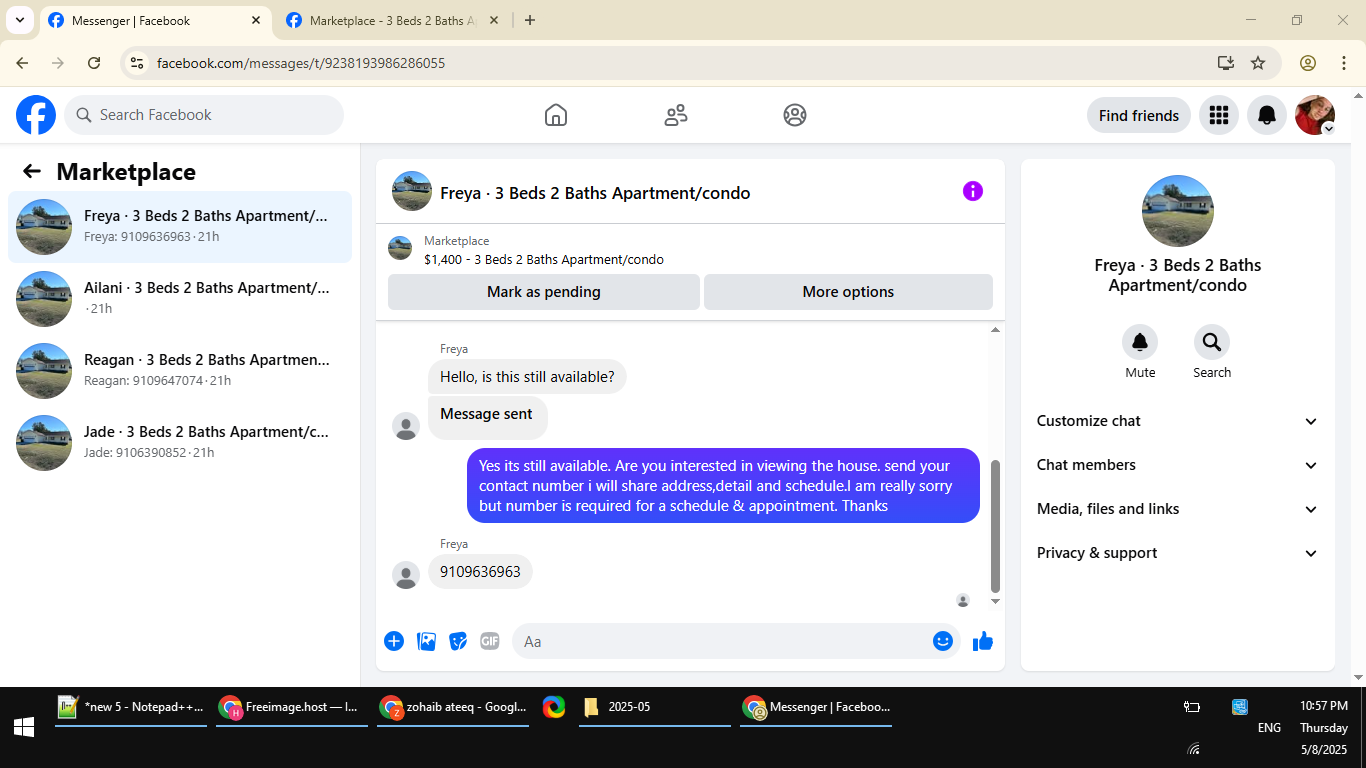1366x768 pixels.
Task: Click the "Hello, is this still available?" message
Action: point(527,377)
